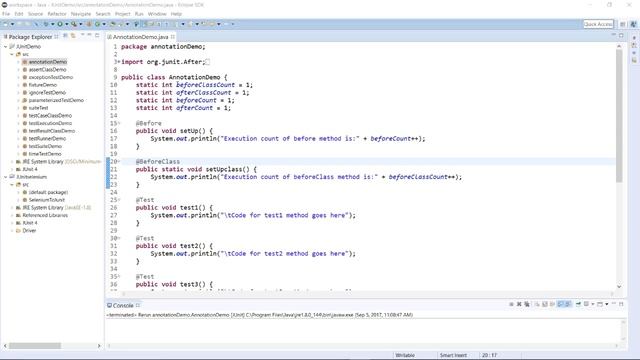Viewport: 640px width, 360px height.
Task: Click the Display Selected Console icon
Action: click(x=586, y=304)
